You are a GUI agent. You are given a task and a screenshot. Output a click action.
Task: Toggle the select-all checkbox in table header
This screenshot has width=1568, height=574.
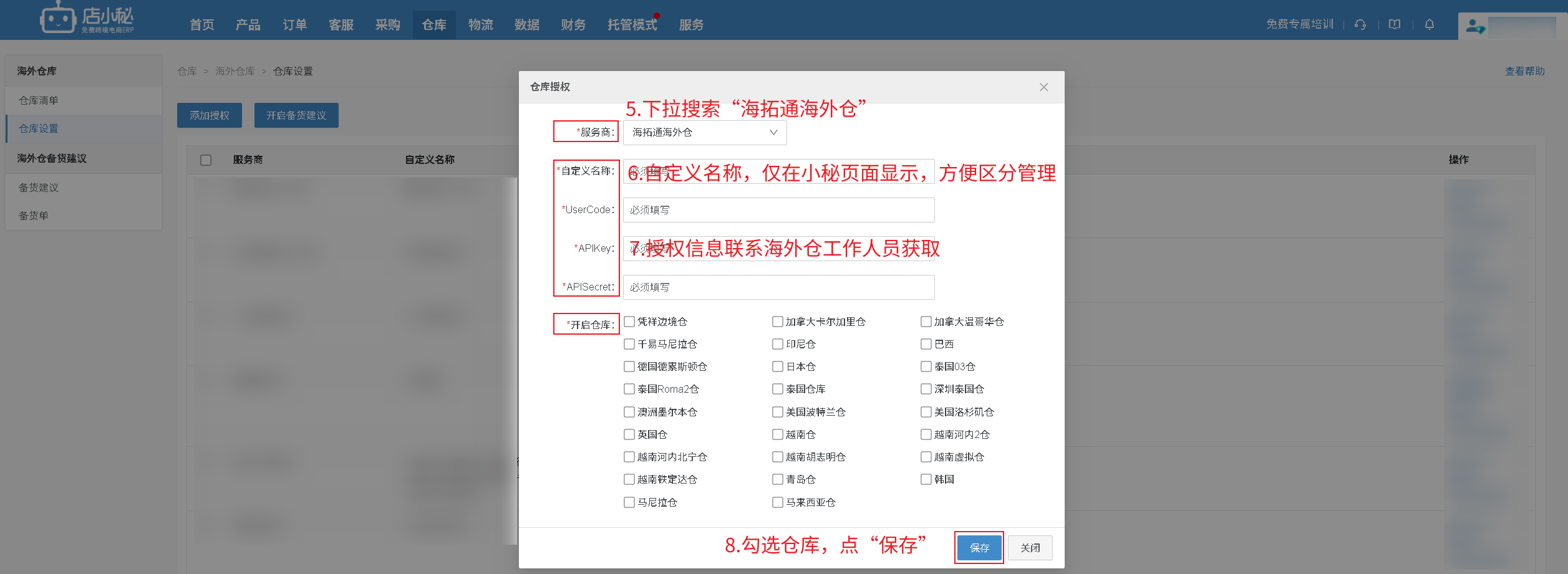coord(206,160)
